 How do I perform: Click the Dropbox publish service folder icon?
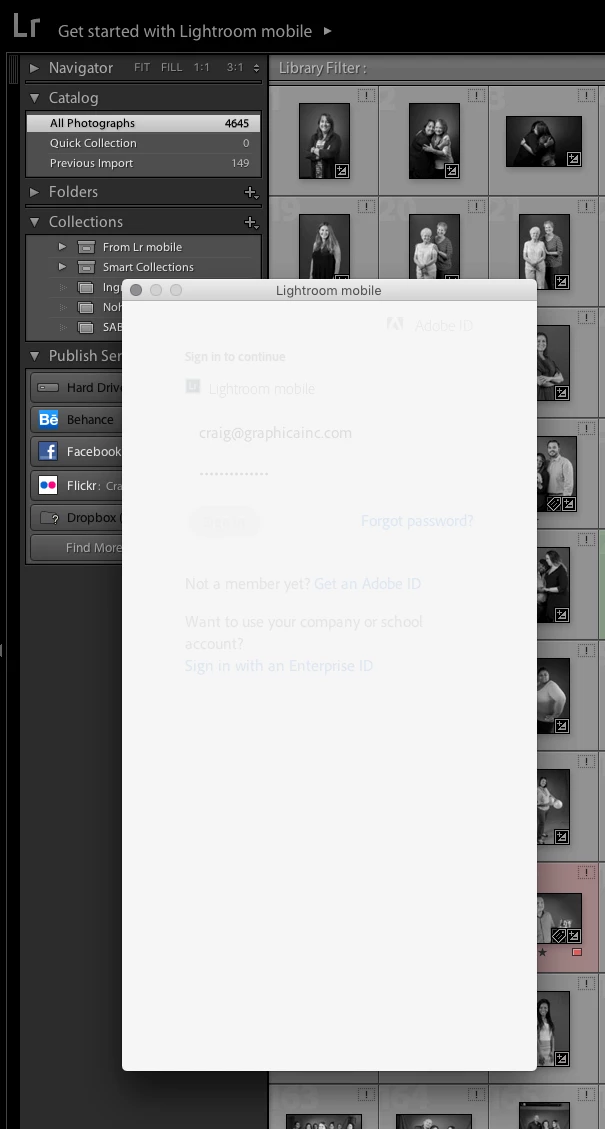coord(49,518)
